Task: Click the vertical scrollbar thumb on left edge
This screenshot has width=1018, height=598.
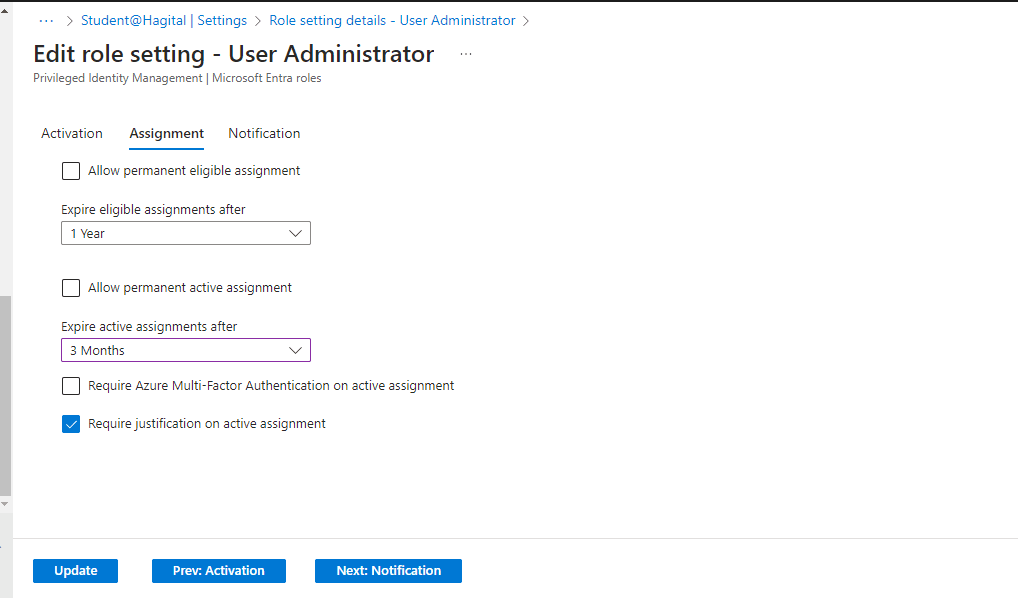Action: click(5, 395)
